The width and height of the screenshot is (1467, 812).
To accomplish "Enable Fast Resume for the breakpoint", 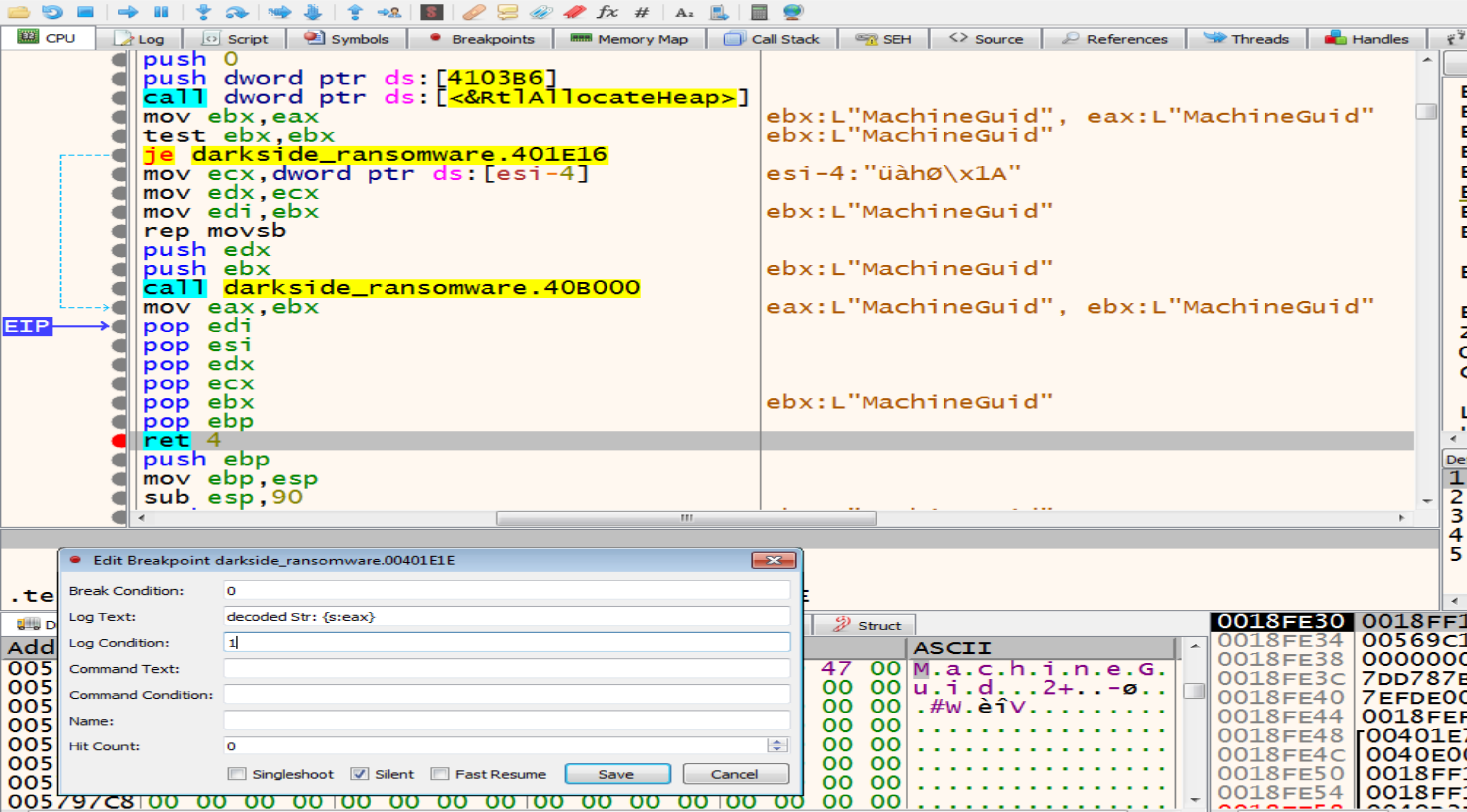I will coord(440,774).
